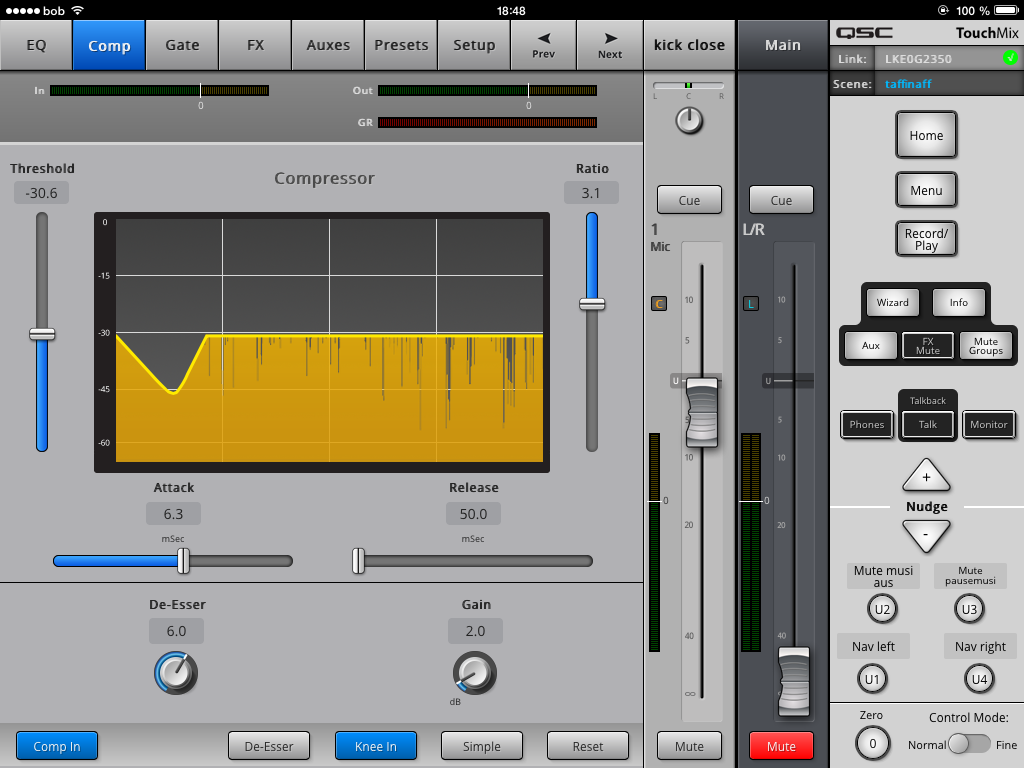Viewport: 1024px width, 768px height.
Task: Enable Cue on the L/R main
Action: pos(781,200)
